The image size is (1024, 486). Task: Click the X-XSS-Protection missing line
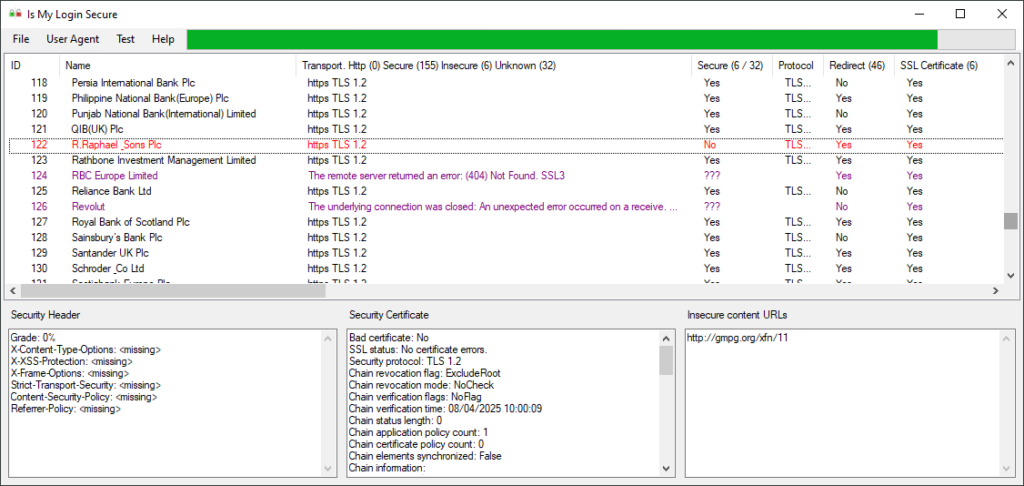click(72, 361)
